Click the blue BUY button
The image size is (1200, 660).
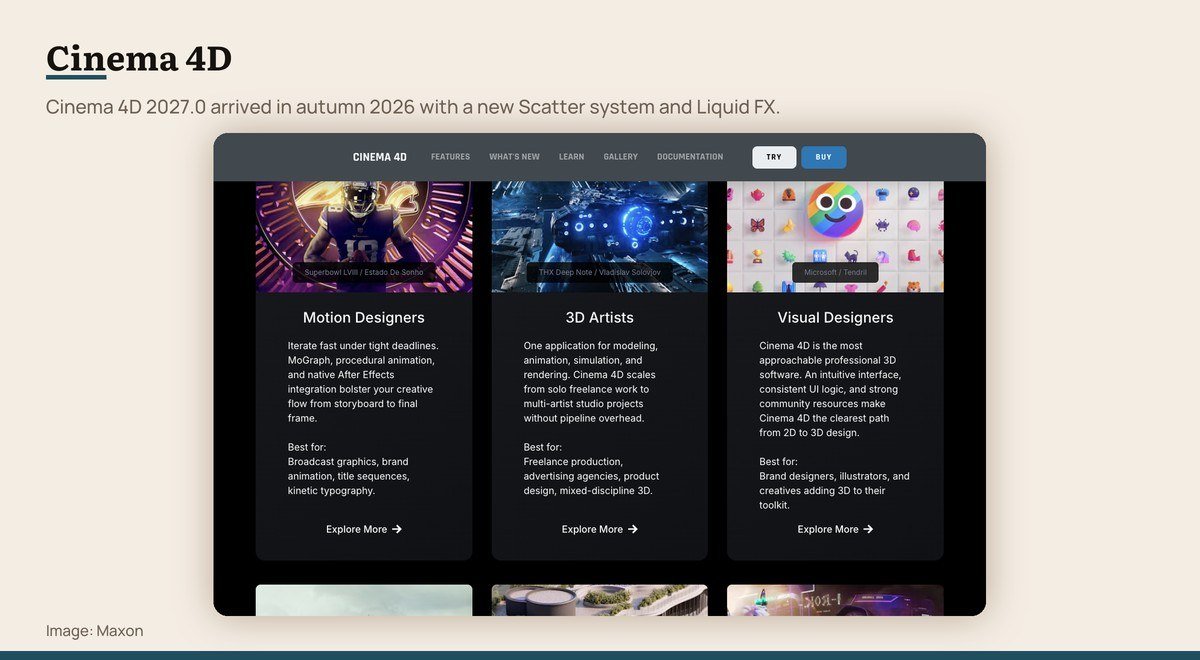coord(823,157)
